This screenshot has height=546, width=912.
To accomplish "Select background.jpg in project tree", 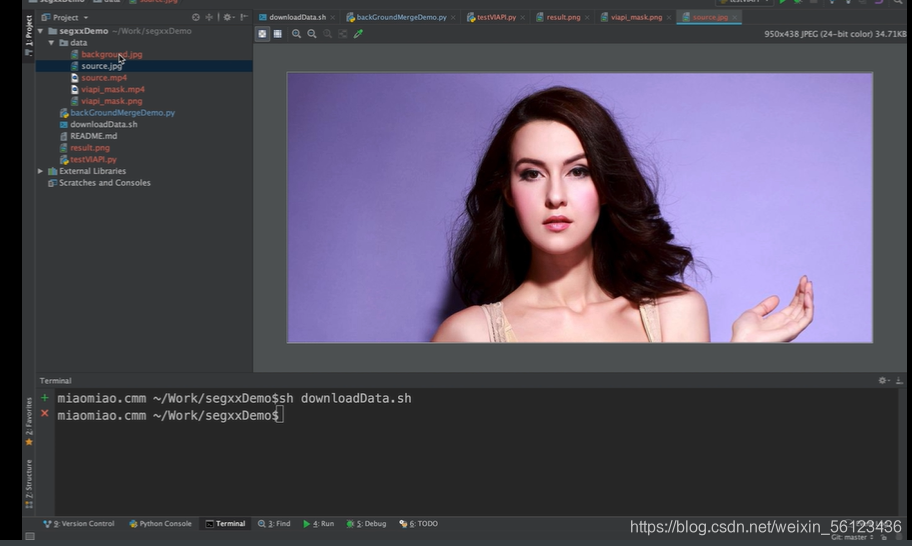I will pos(112,54).
